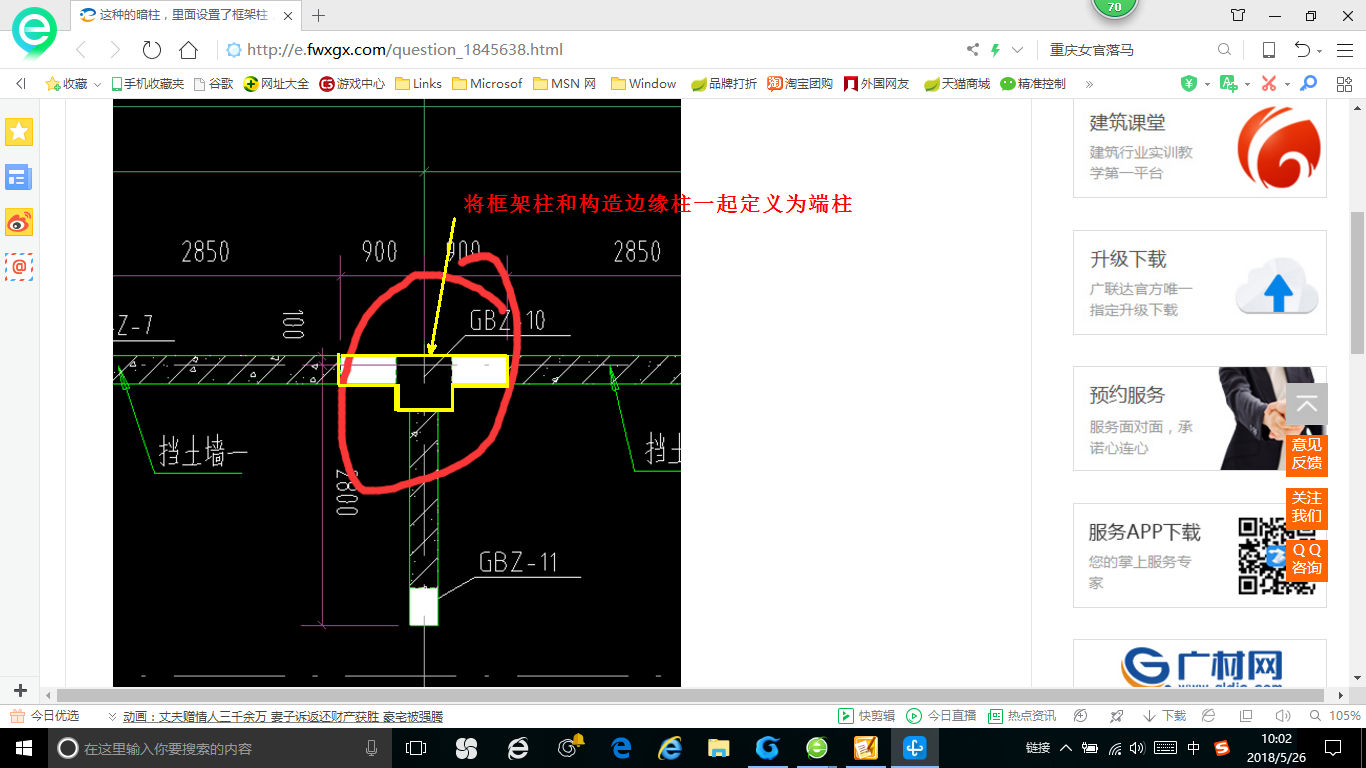Open the extensions grid icon

[1344, 84]
